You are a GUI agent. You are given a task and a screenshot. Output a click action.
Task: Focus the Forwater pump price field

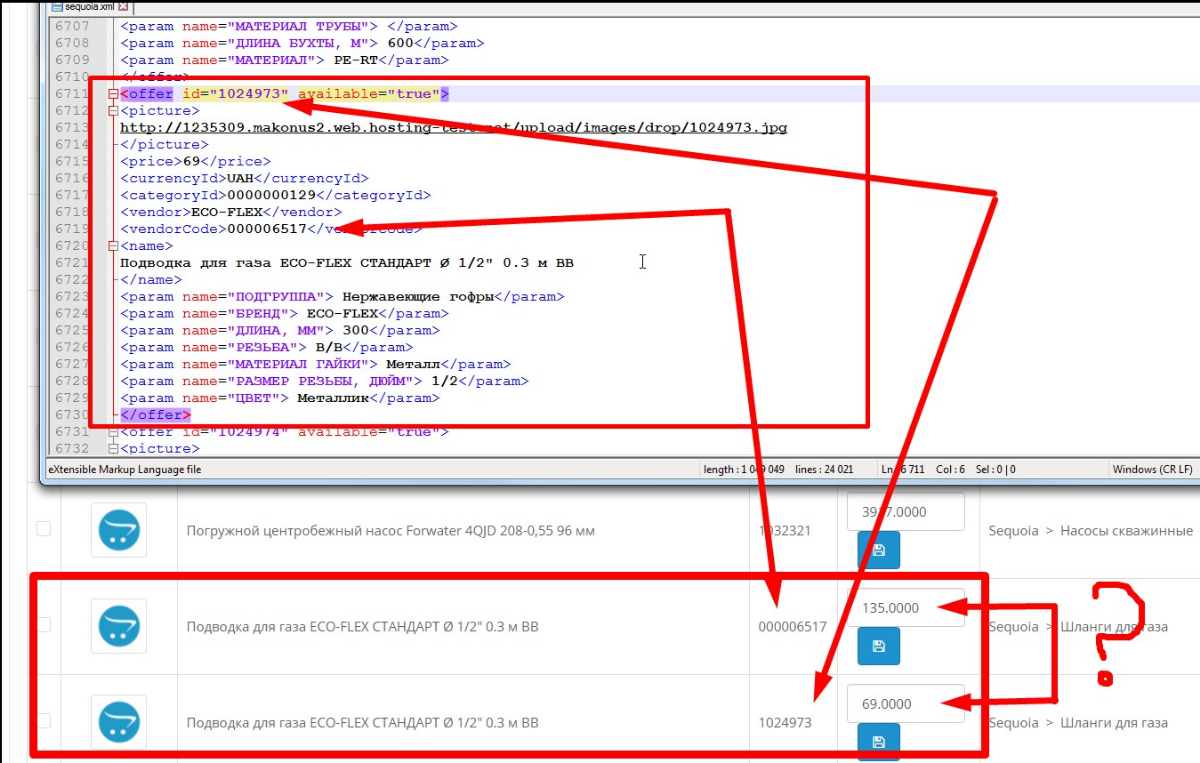pyautogui.click(x=905, y=511)
